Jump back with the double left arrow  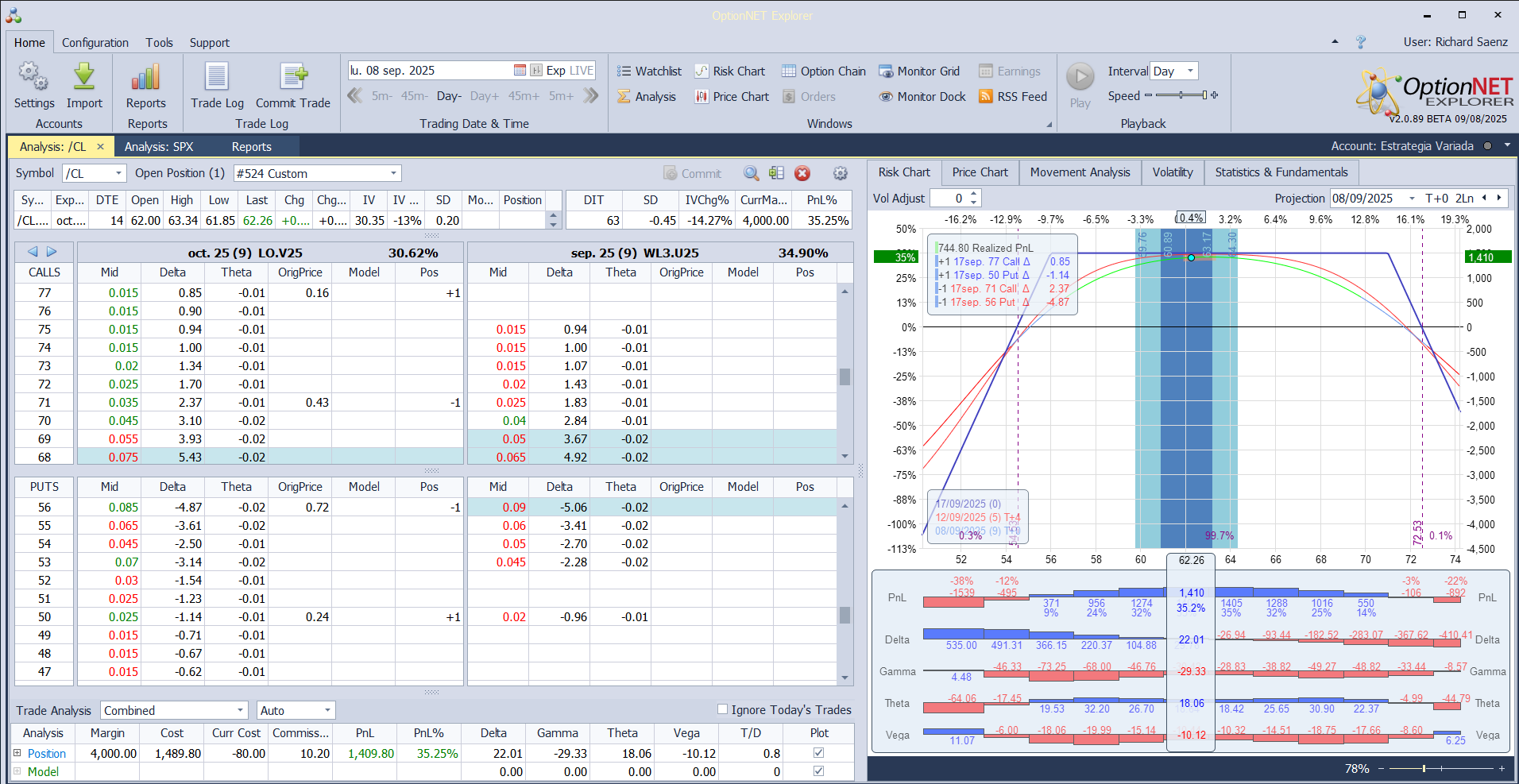355,96
